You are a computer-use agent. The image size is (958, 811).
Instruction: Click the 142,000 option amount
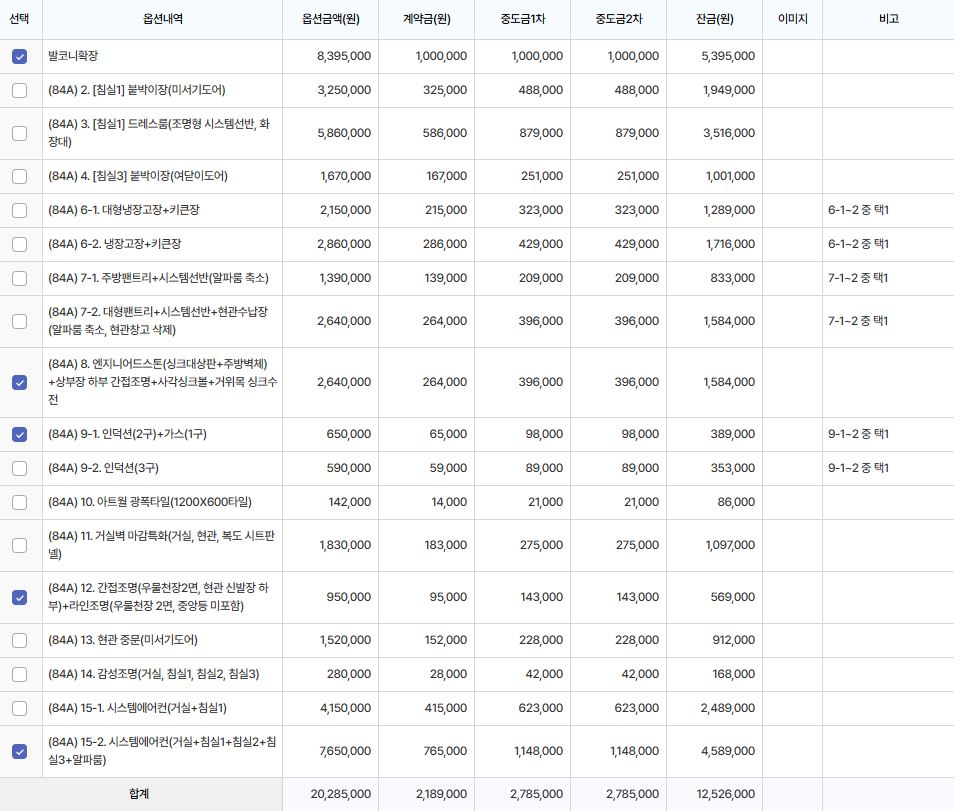(349, 502)
